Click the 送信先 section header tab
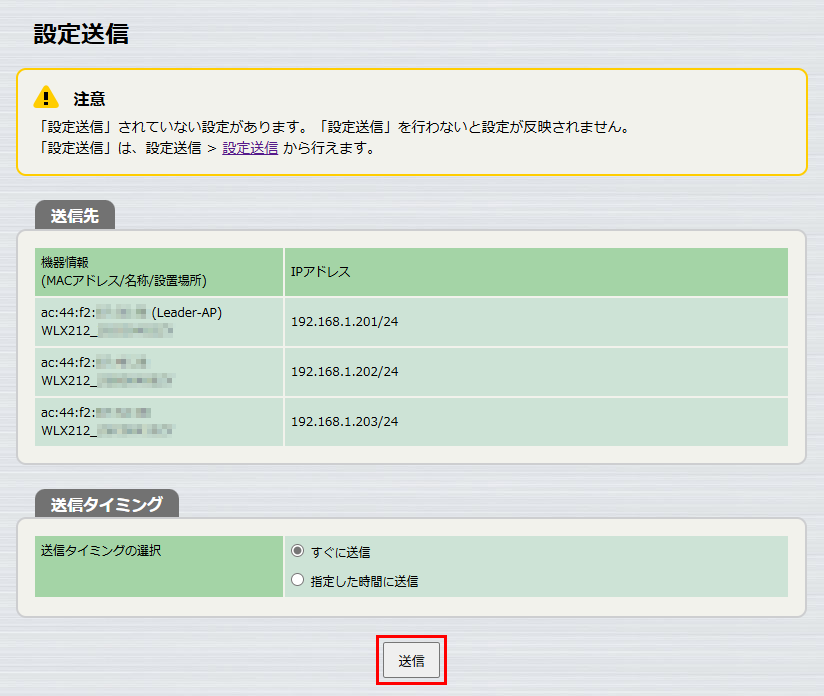Screen dimensions: 824x696 pyautogui.click(x=73, y=214)
